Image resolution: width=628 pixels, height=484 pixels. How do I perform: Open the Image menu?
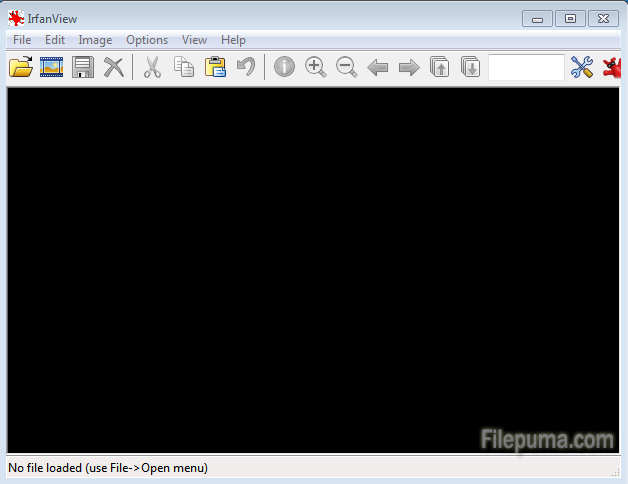tap(95, 40)
